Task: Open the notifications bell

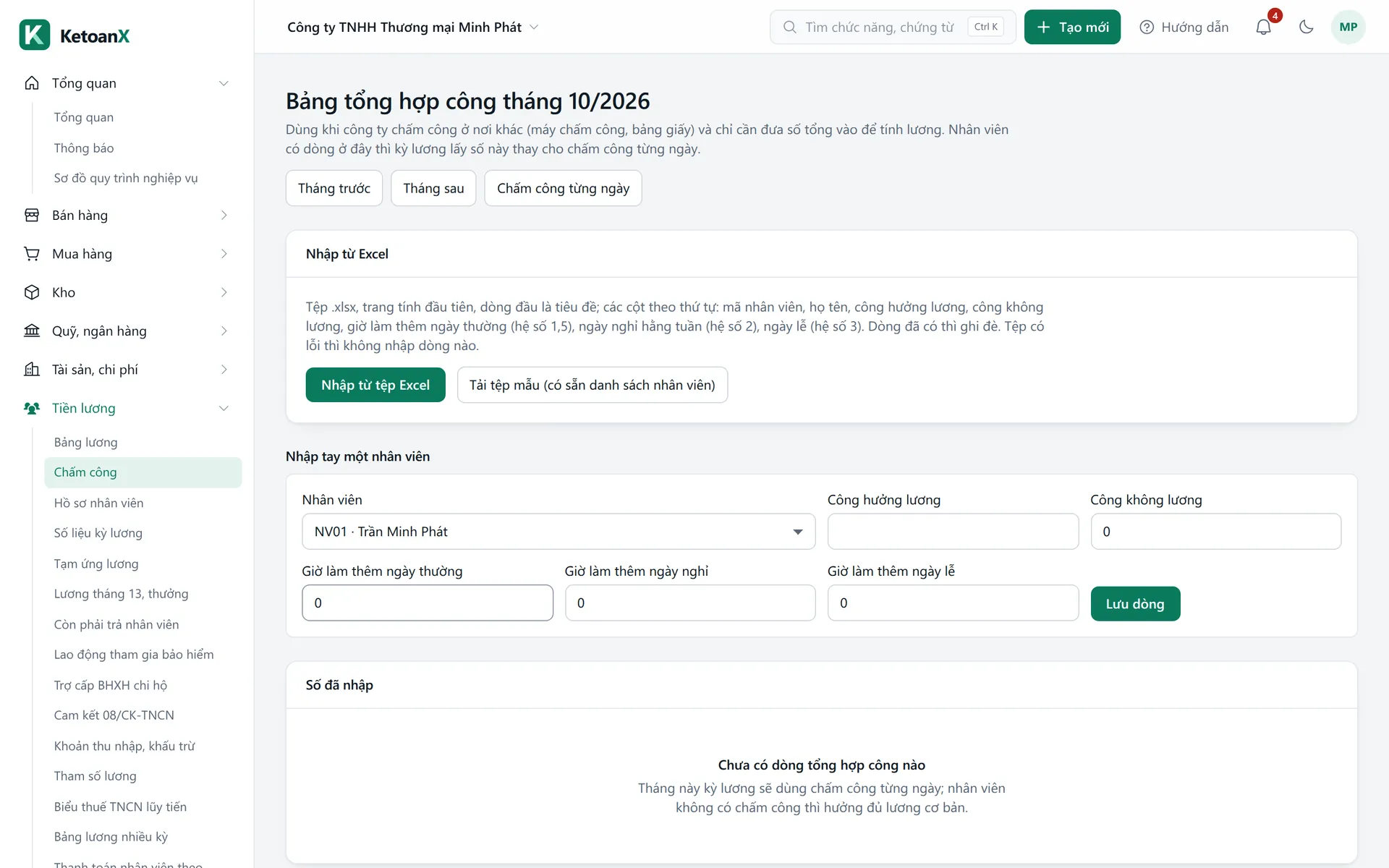Action: click(1263, 27)
